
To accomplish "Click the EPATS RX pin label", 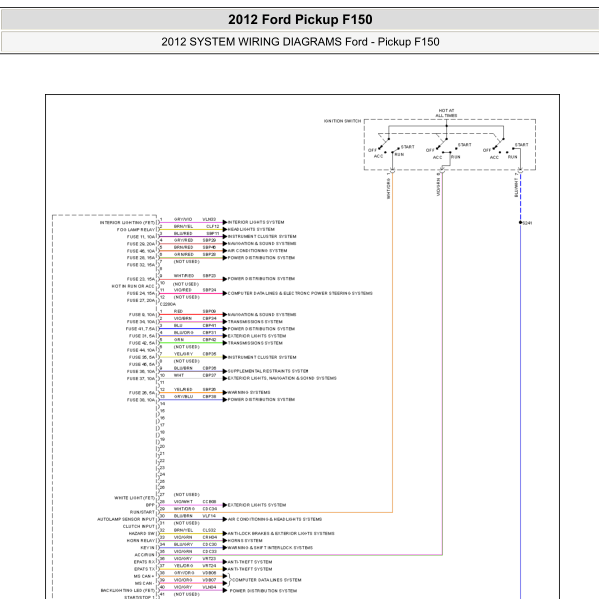I will [x=144, y=562].
